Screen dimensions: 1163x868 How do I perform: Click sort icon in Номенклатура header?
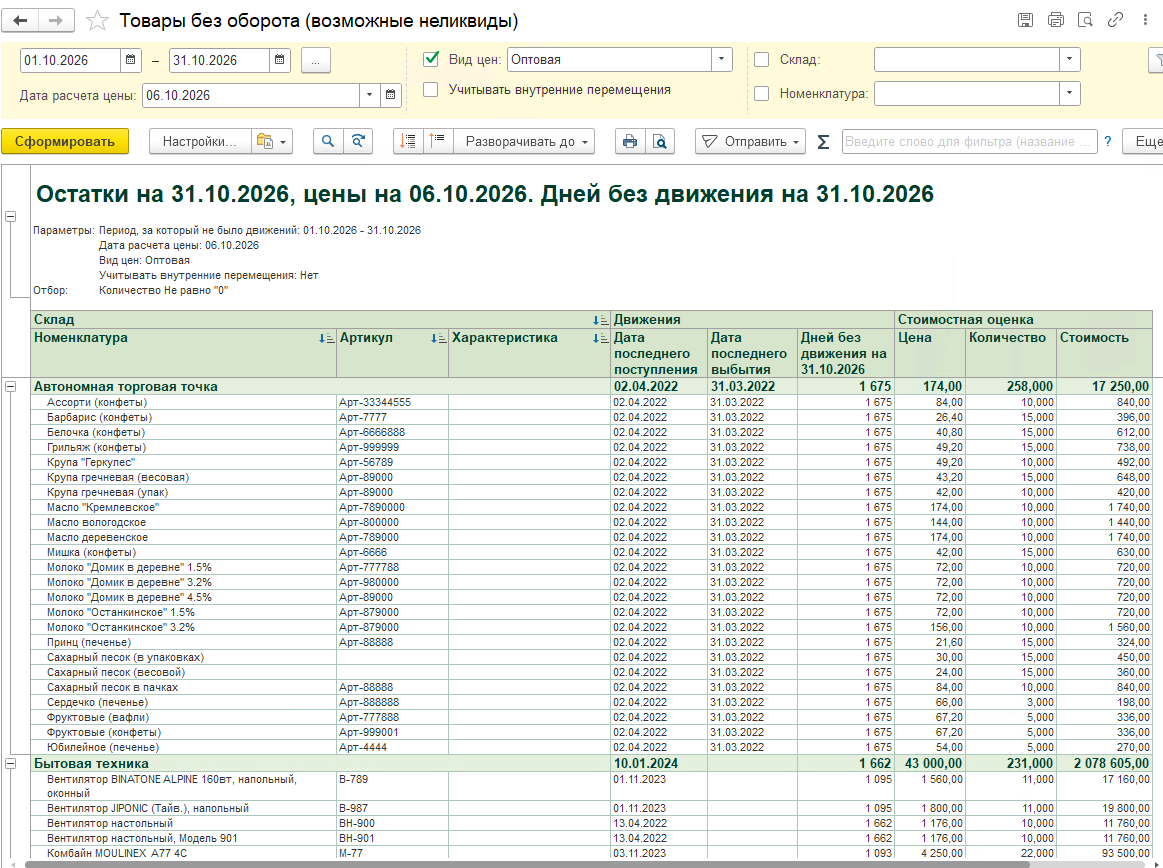pos(326,338)
